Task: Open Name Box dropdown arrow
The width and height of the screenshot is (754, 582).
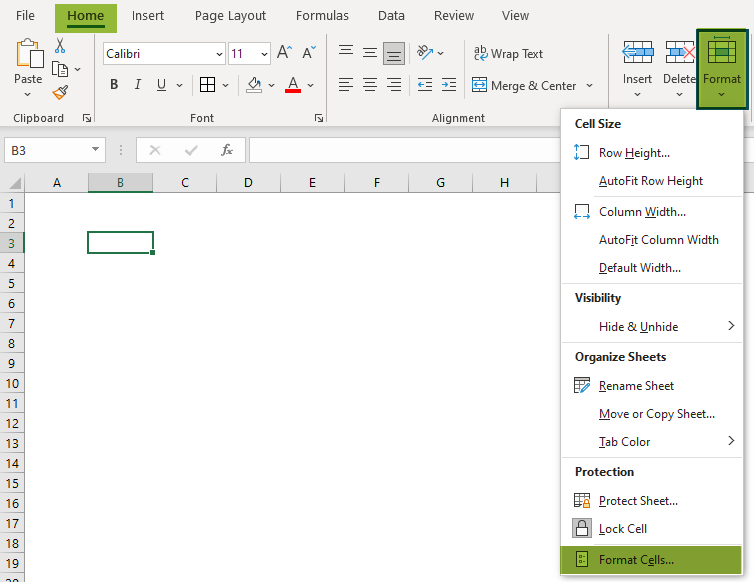Action: (95, 150)
